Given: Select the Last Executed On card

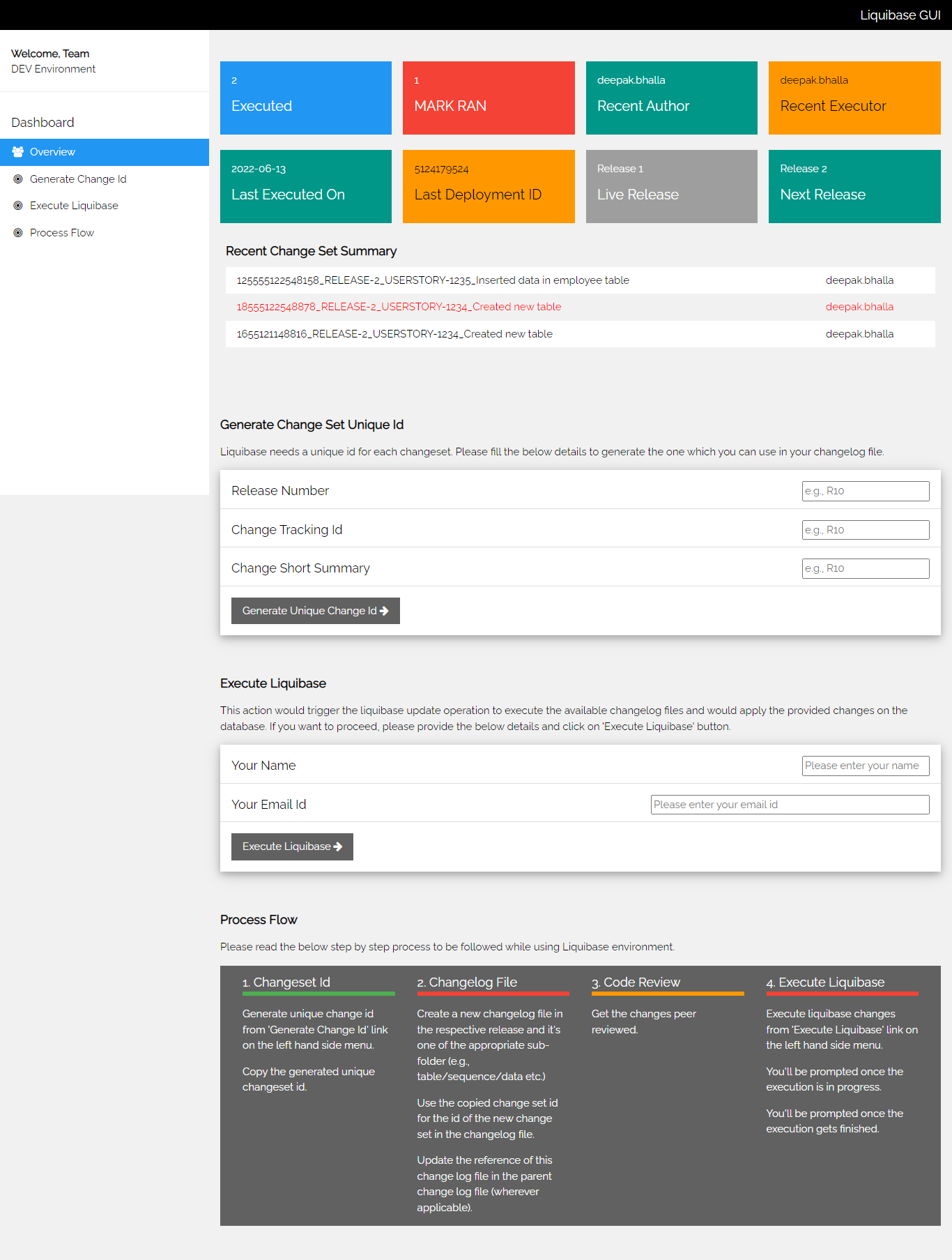Looking at the screenshot, I should [x=306, y=186].
